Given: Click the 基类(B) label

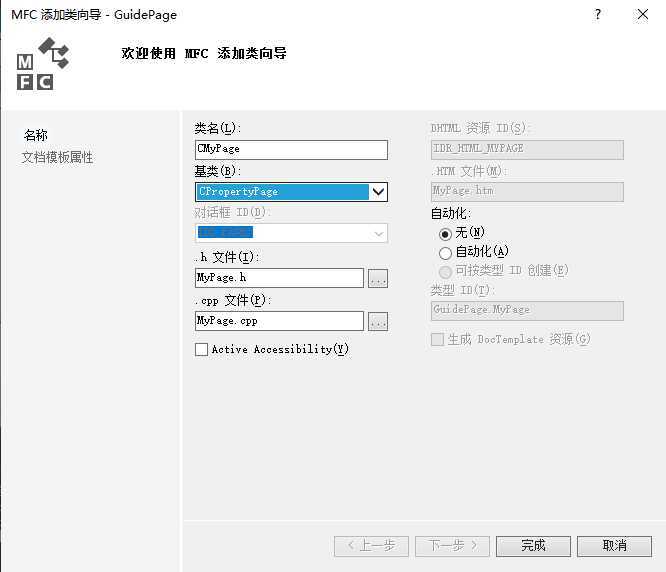Looking at the screenshot, I should 217,171.
